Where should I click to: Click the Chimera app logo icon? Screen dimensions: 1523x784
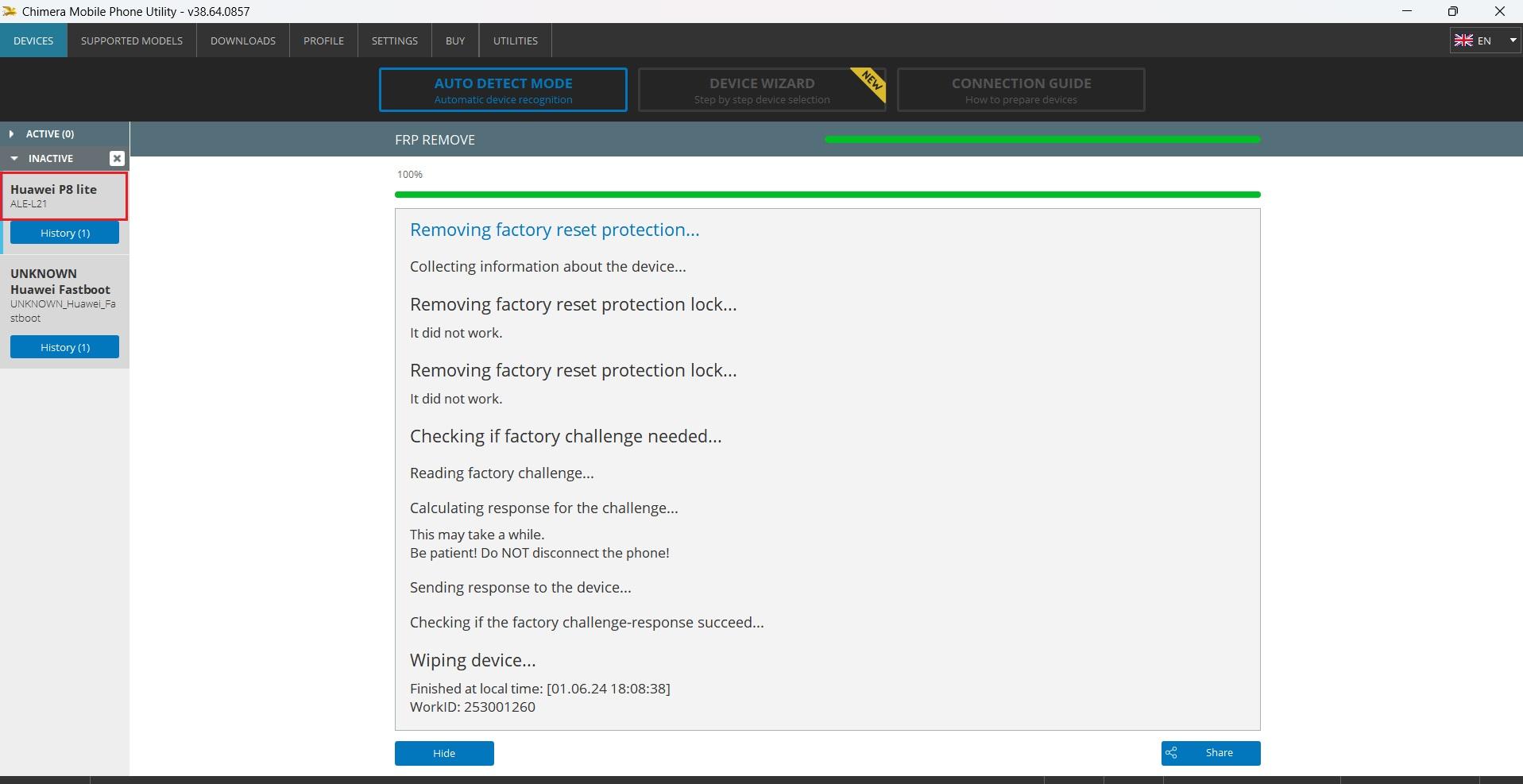(10, 11)
